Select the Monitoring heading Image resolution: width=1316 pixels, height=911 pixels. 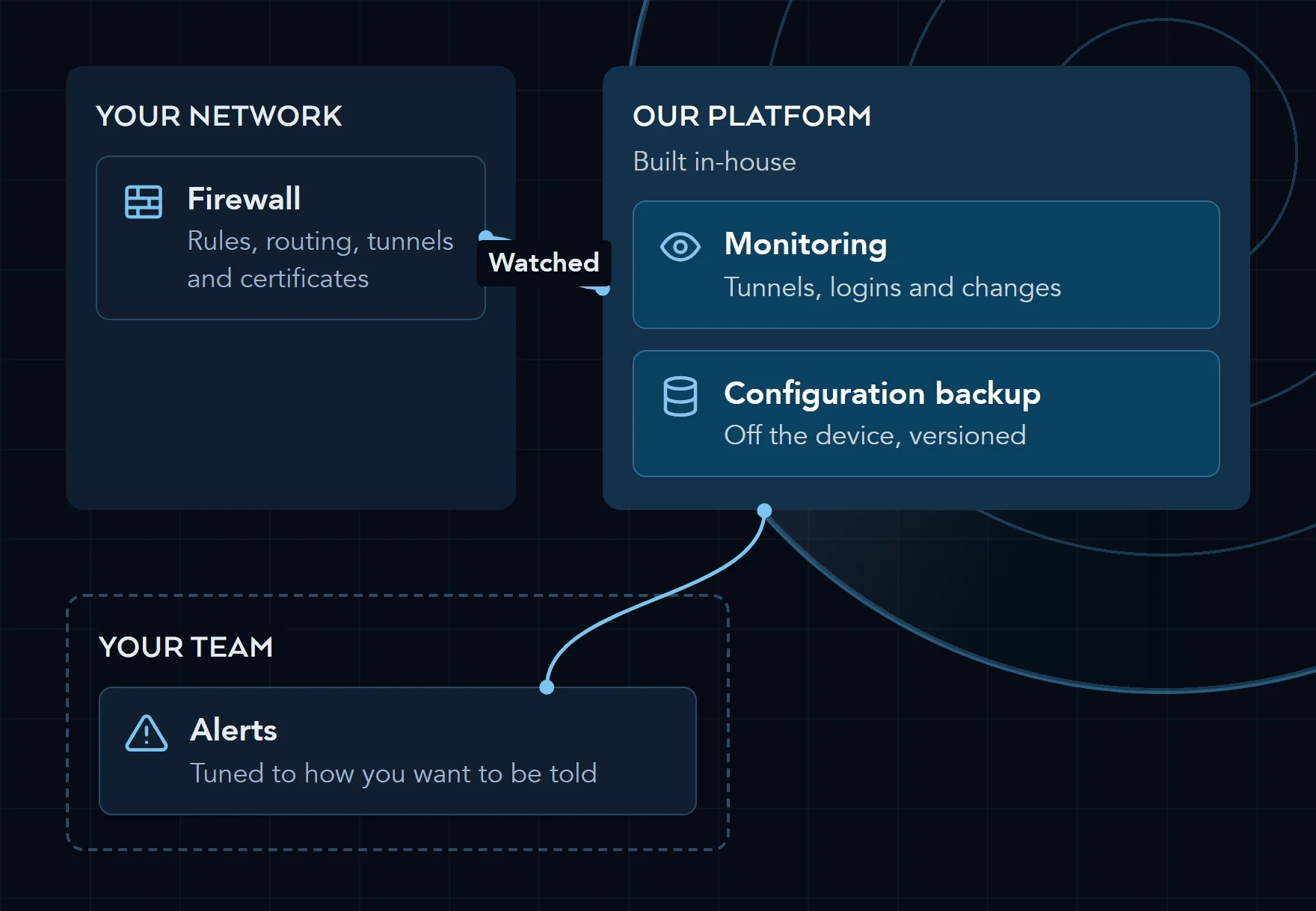(805, 245)
